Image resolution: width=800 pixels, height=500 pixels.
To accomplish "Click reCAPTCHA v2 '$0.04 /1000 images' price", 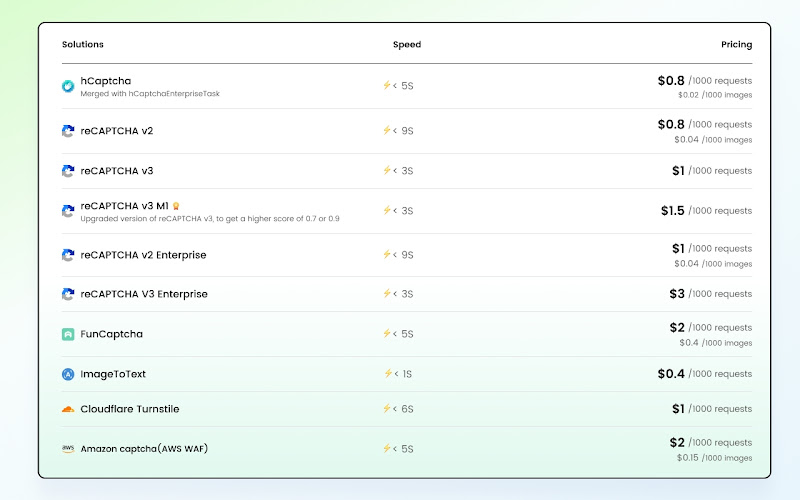I will coord(713,140).
